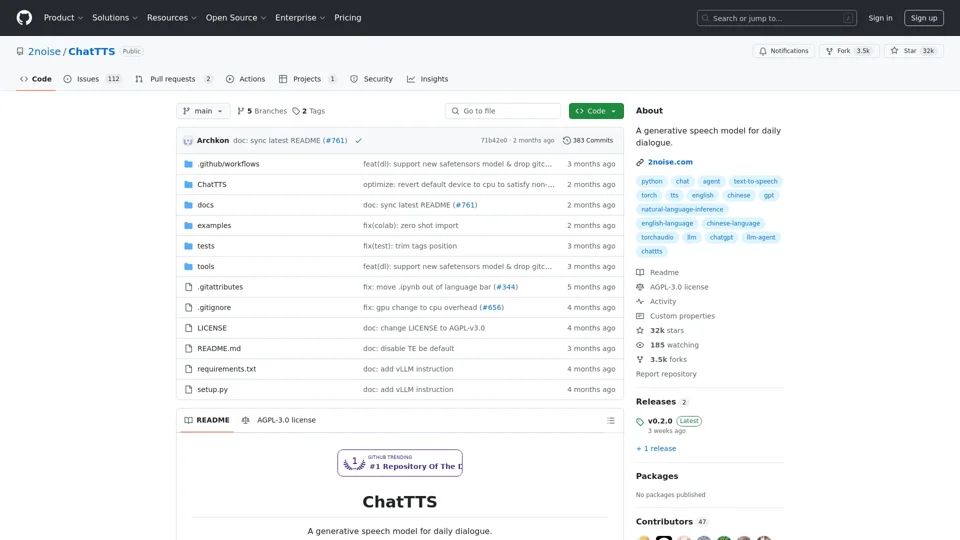Click the Go to file input
960x540 pixels.
pos(503,111)
